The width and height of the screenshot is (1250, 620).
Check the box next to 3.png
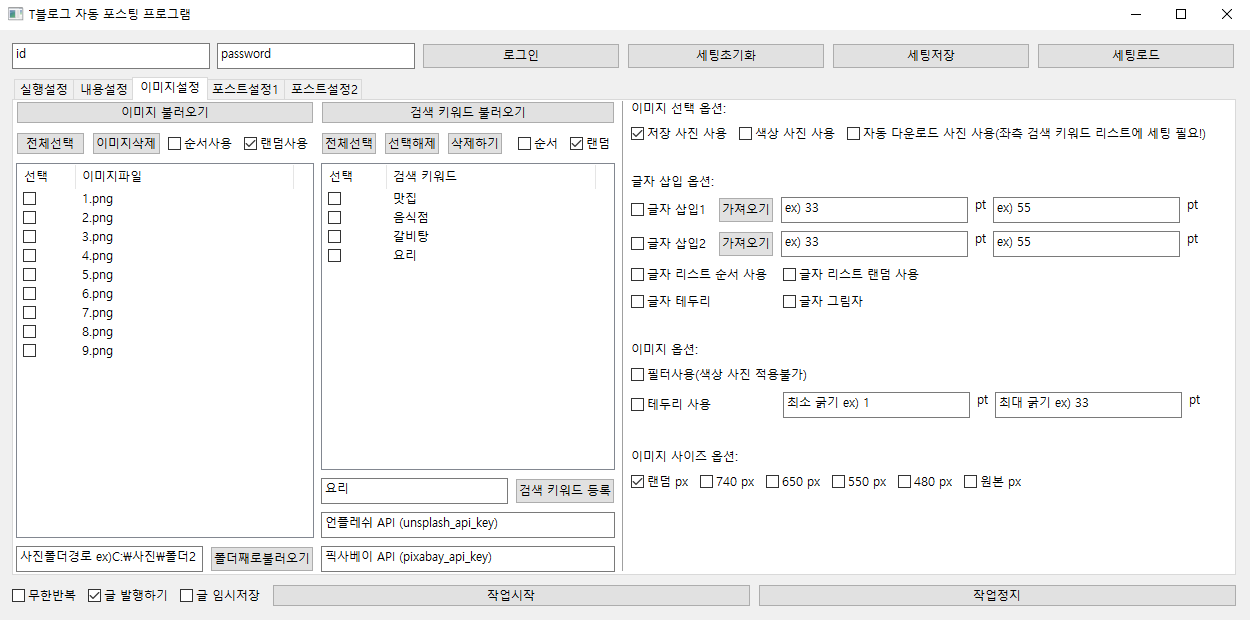(x=30, y=237)
